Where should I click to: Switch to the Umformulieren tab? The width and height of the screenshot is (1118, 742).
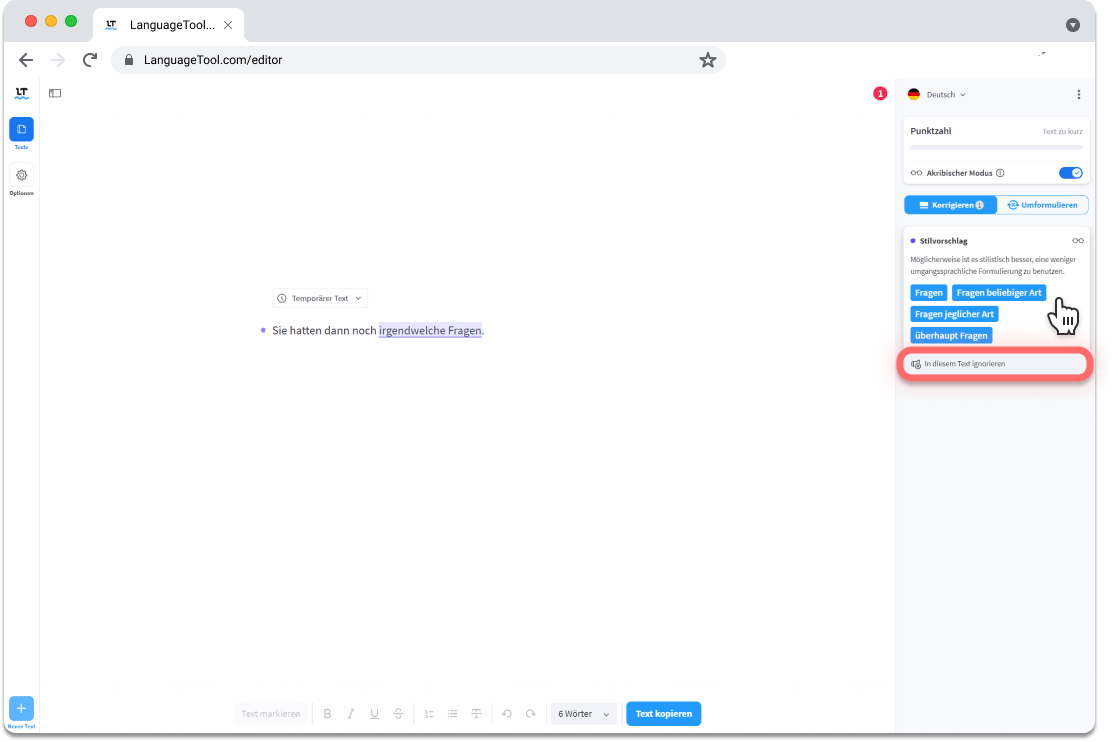tap(1042, 205)
